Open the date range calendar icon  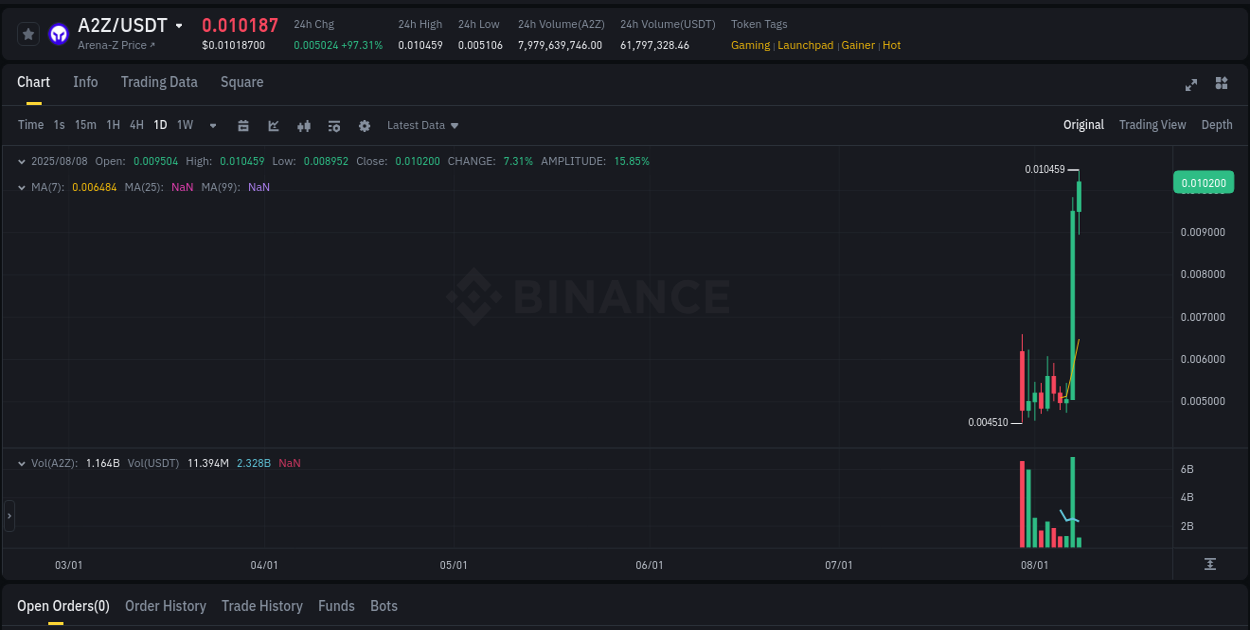tap(243, 125)
